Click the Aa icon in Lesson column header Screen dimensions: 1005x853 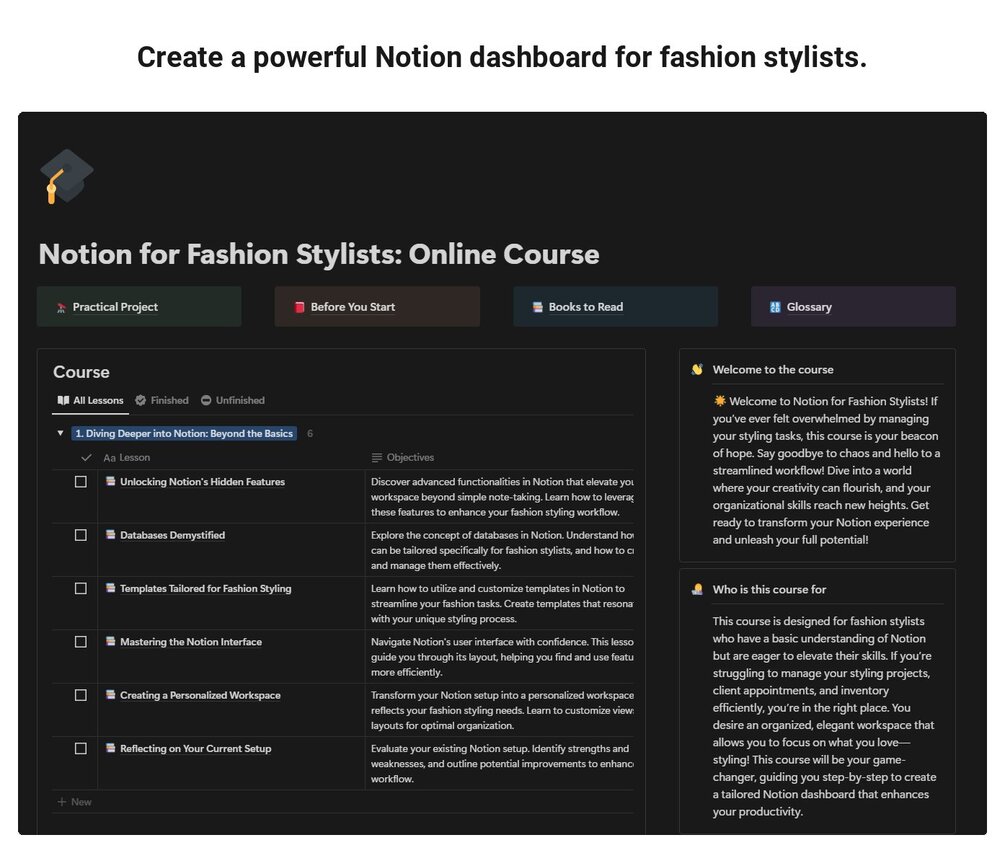110,458
